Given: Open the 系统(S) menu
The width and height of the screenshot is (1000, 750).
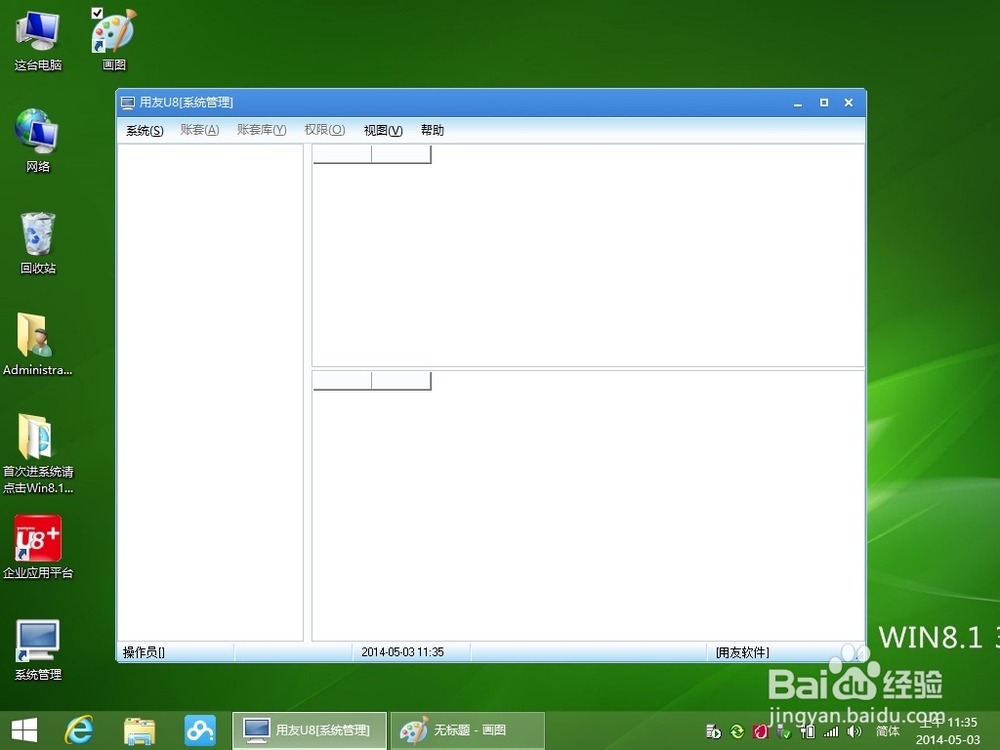Looking at the screenshot, I should (145, 130).
